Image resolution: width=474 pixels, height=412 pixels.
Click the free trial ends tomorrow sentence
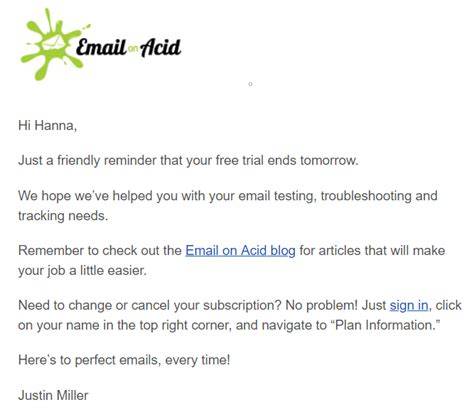(x=188, y=161)
